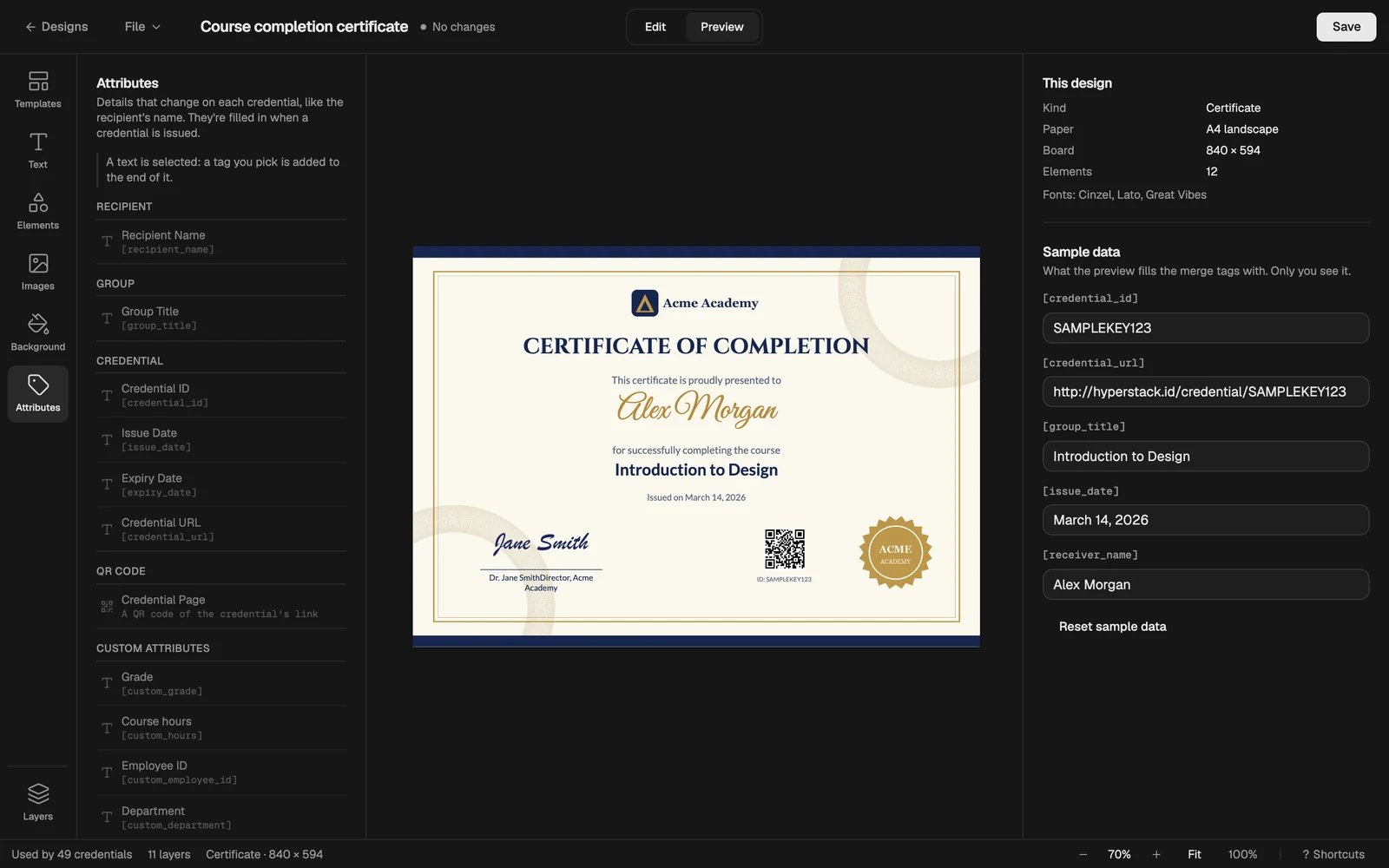Open the Background panel
This screenshot has height=868, width=1389.
pyautogui.click(x=38, y=332)
